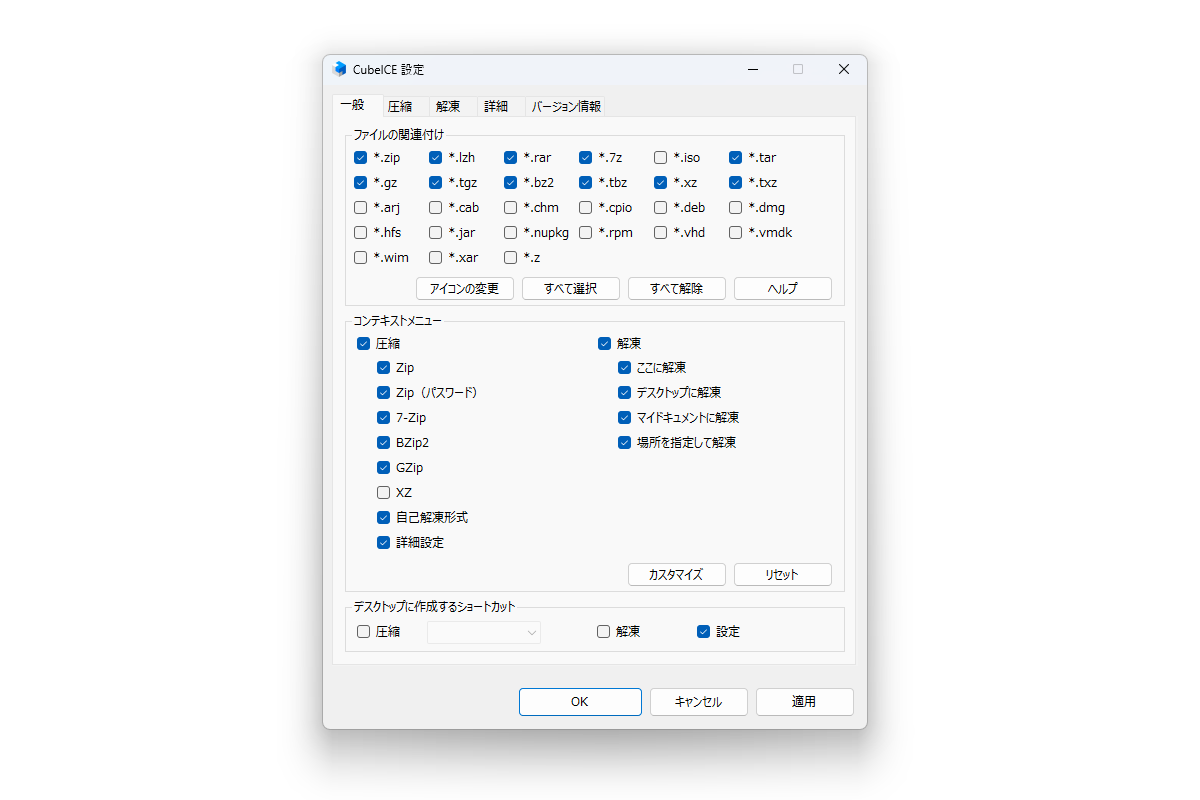Toggle the BZip2 checkbox
The height and width of the screenshot is (800, 1200).
[383, 443]
